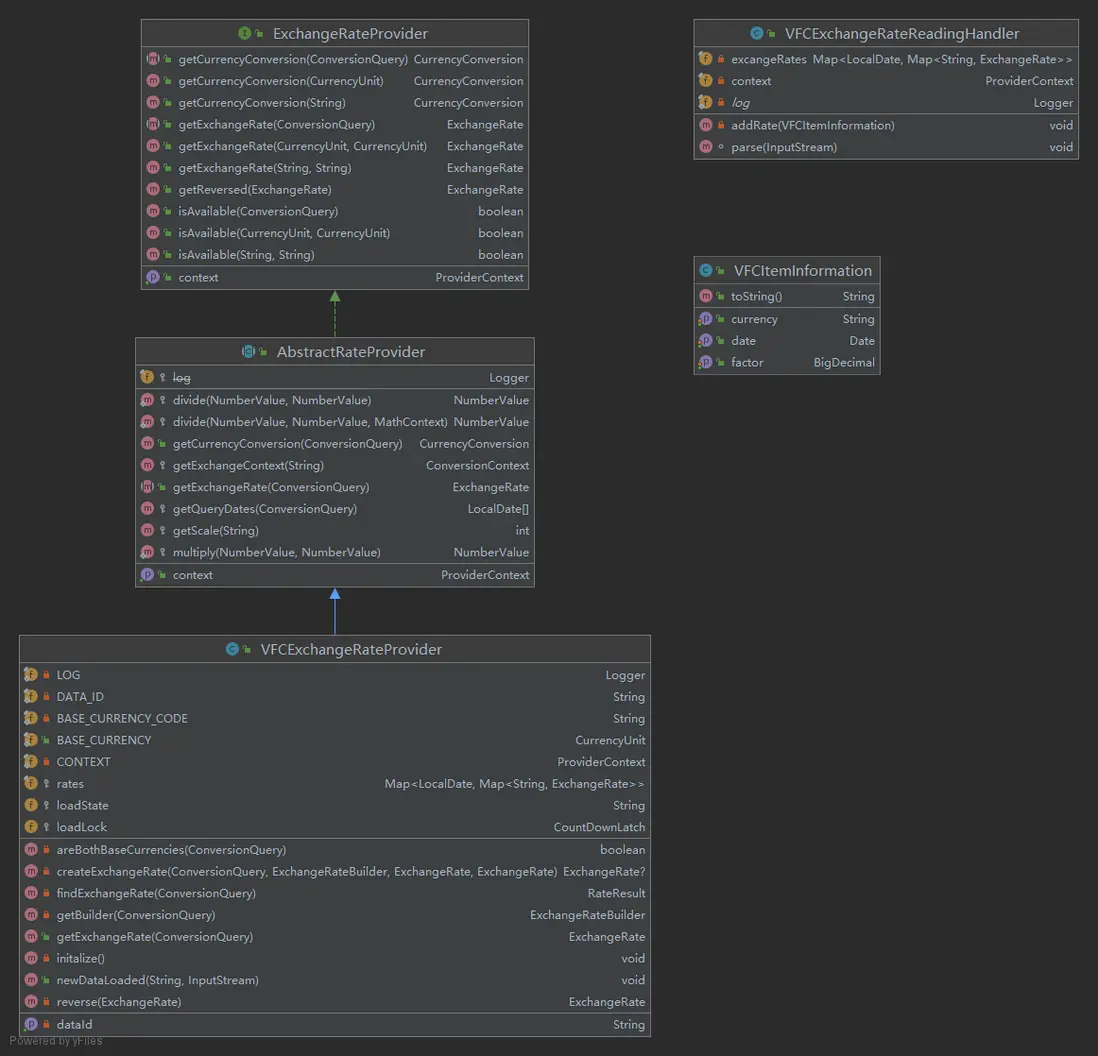Click getExchangeRate(String, String) method
The height and width of the screenshot is (1056, 1098).
pos(335,167)
